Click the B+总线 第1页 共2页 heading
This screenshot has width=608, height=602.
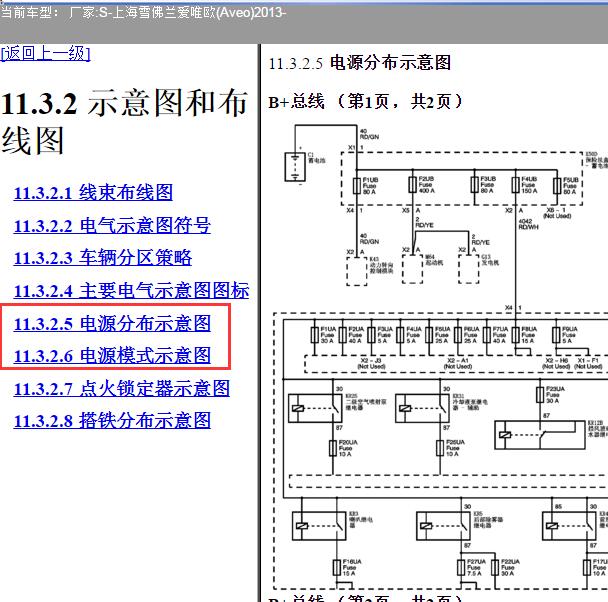click(x=365, y=102)
